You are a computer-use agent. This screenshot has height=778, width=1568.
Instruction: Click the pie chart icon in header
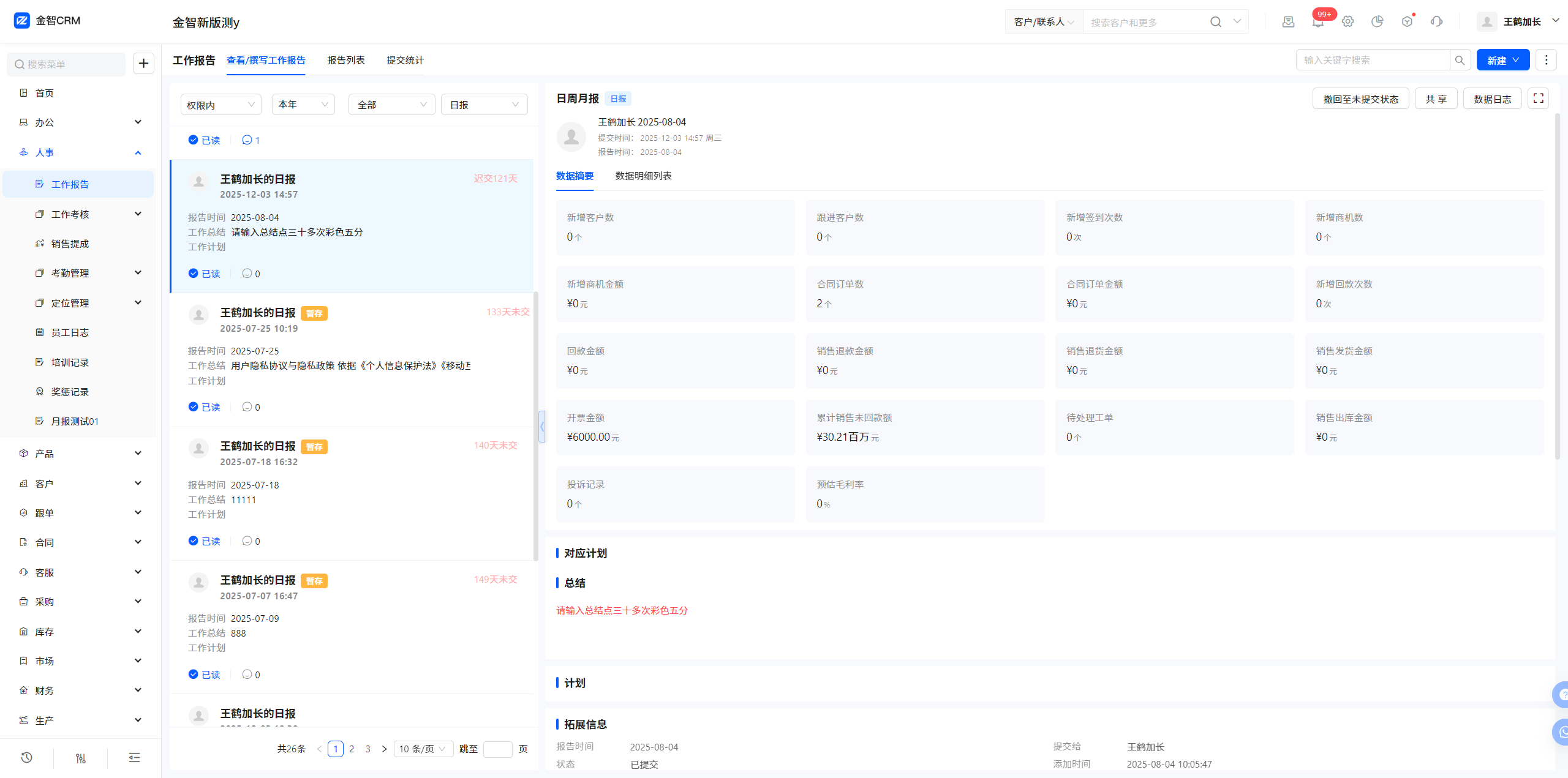(x=1377, y=22)
